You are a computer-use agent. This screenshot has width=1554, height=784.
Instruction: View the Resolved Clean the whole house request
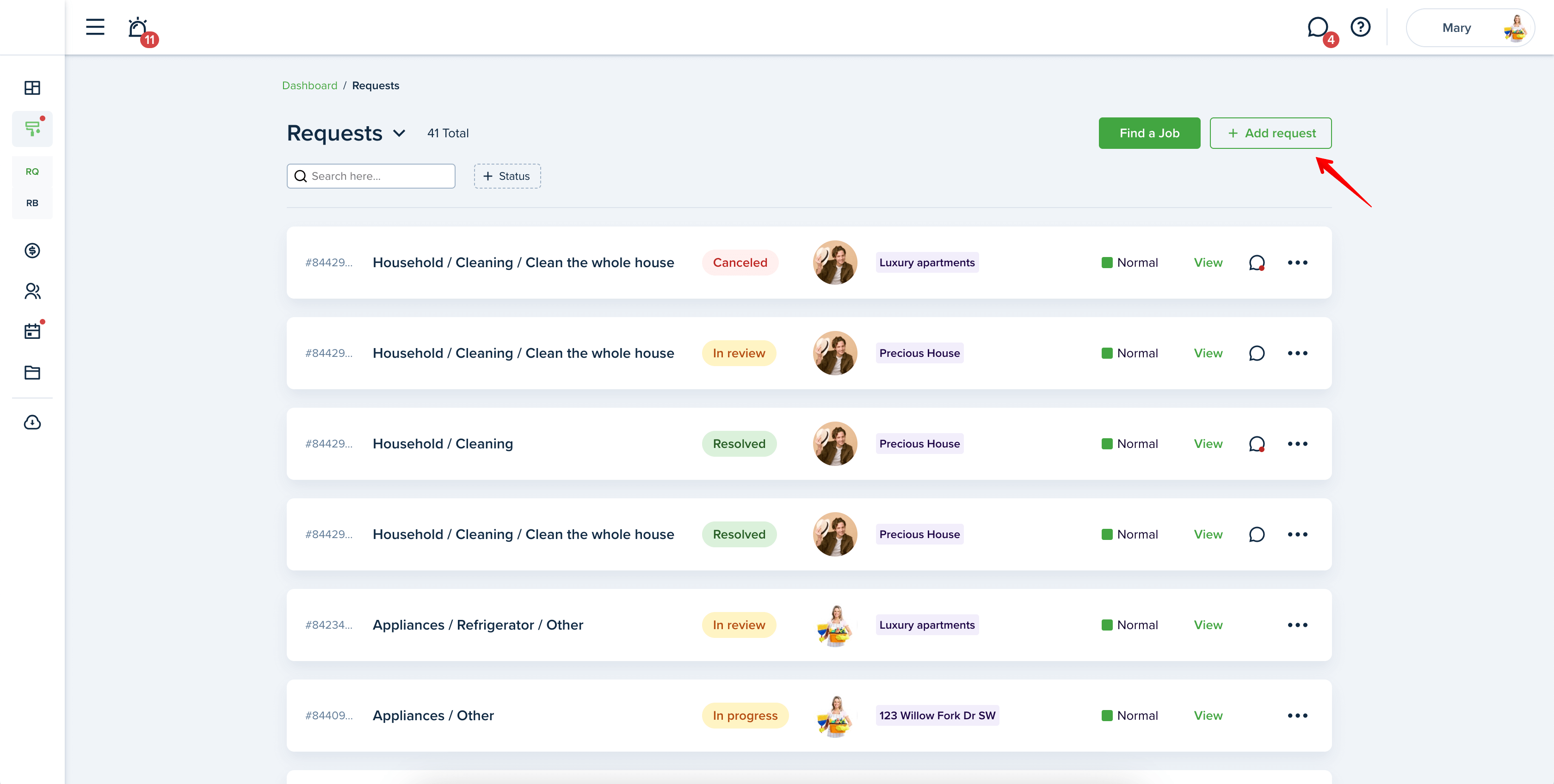[x=1209, y=534]
